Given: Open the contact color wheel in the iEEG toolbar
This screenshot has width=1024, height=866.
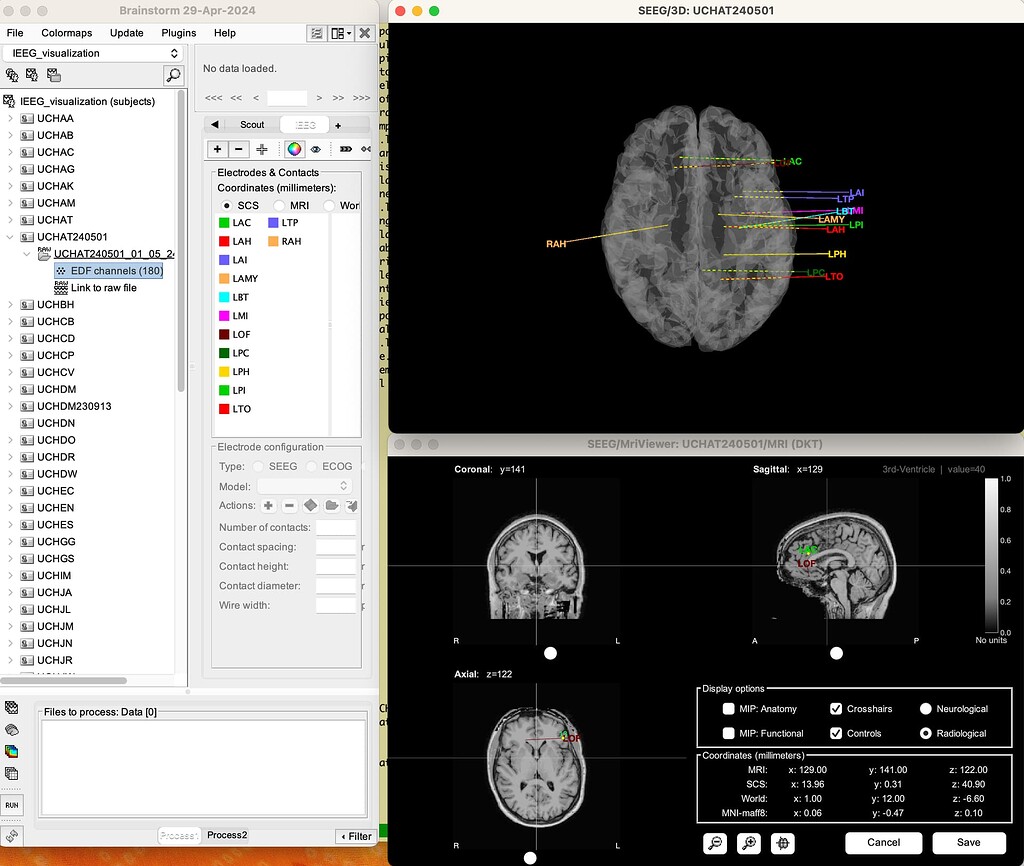Looking at the screenshot, I should click(296, 148).
